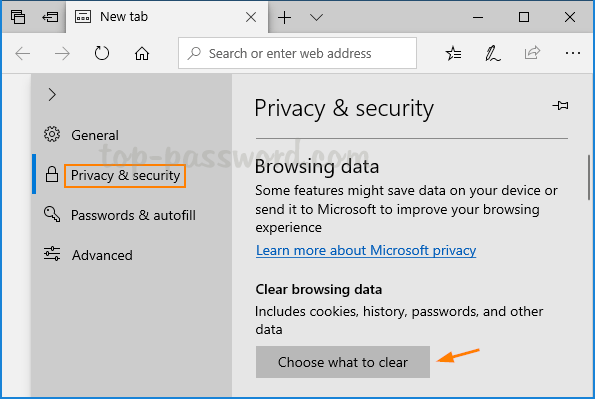Click Choose what to clear button
The height and width of the screenshot is (399, 595).
point(343,362)
